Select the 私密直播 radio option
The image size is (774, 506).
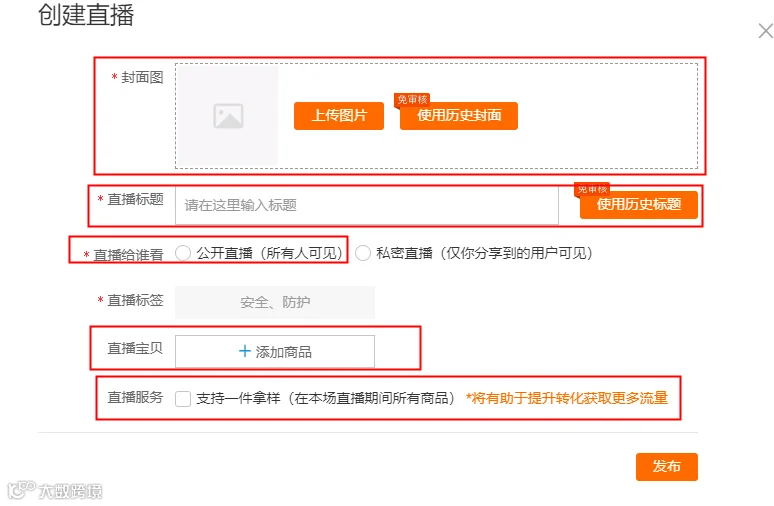363,253
